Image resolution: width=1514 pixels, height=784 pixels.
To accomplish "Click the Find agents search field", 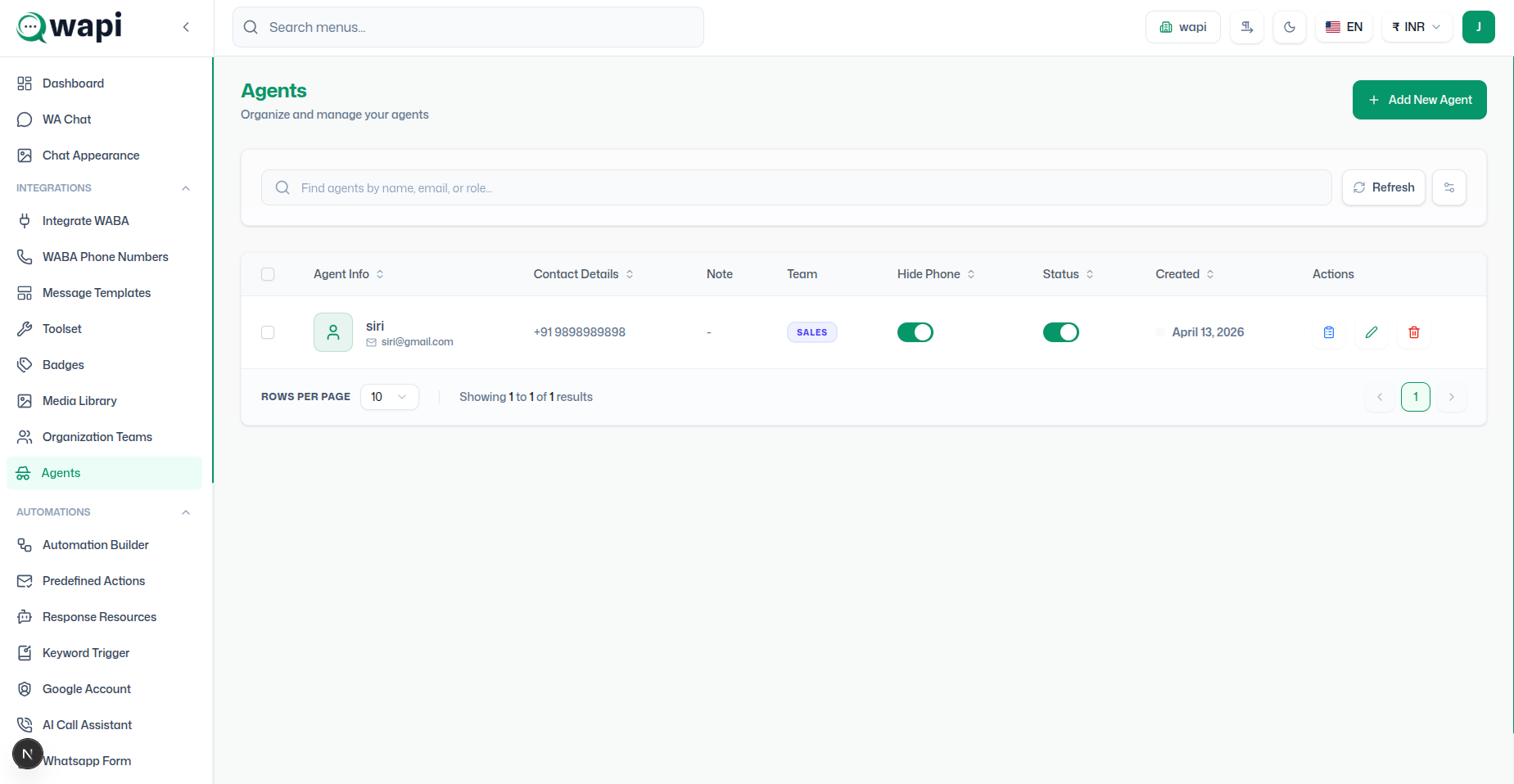I will [796, 187].
